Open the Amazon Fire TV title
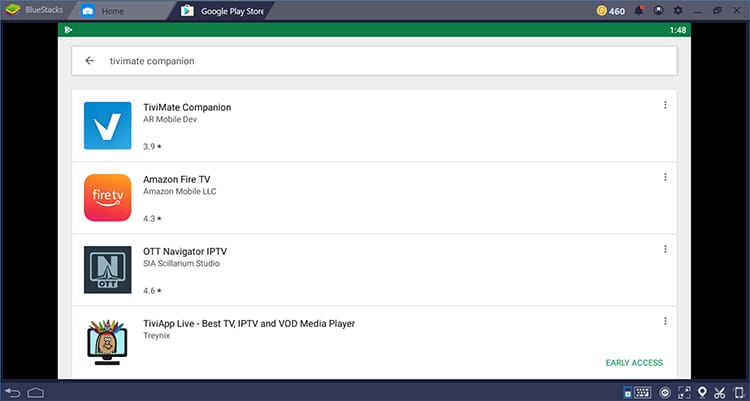 tap(176, 179)
